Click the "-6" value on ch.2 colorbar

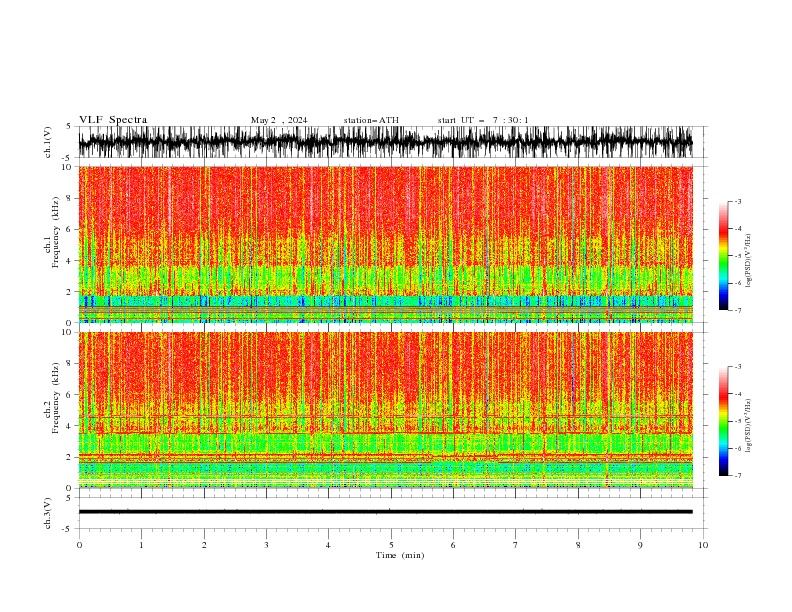tap(737, 448)
